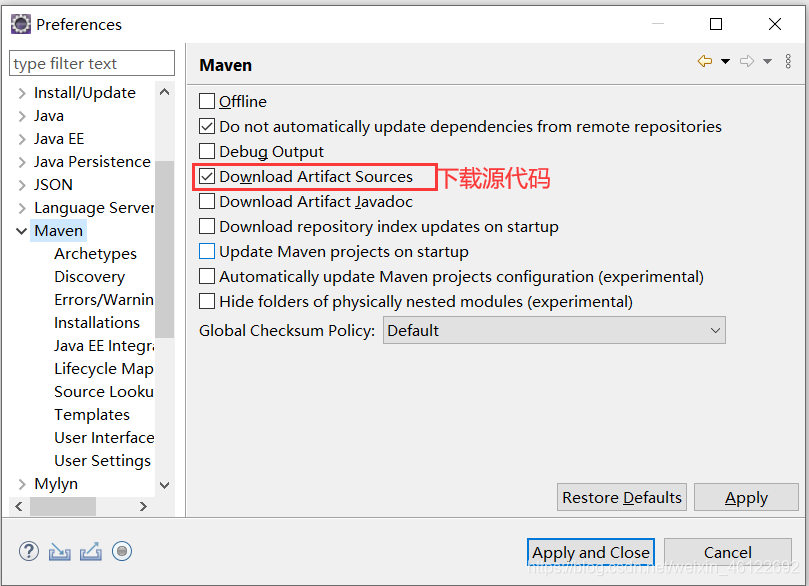The image size is (809, 586).
Task: Check Hide folders of physically nested modules
Action: [207, 301]
